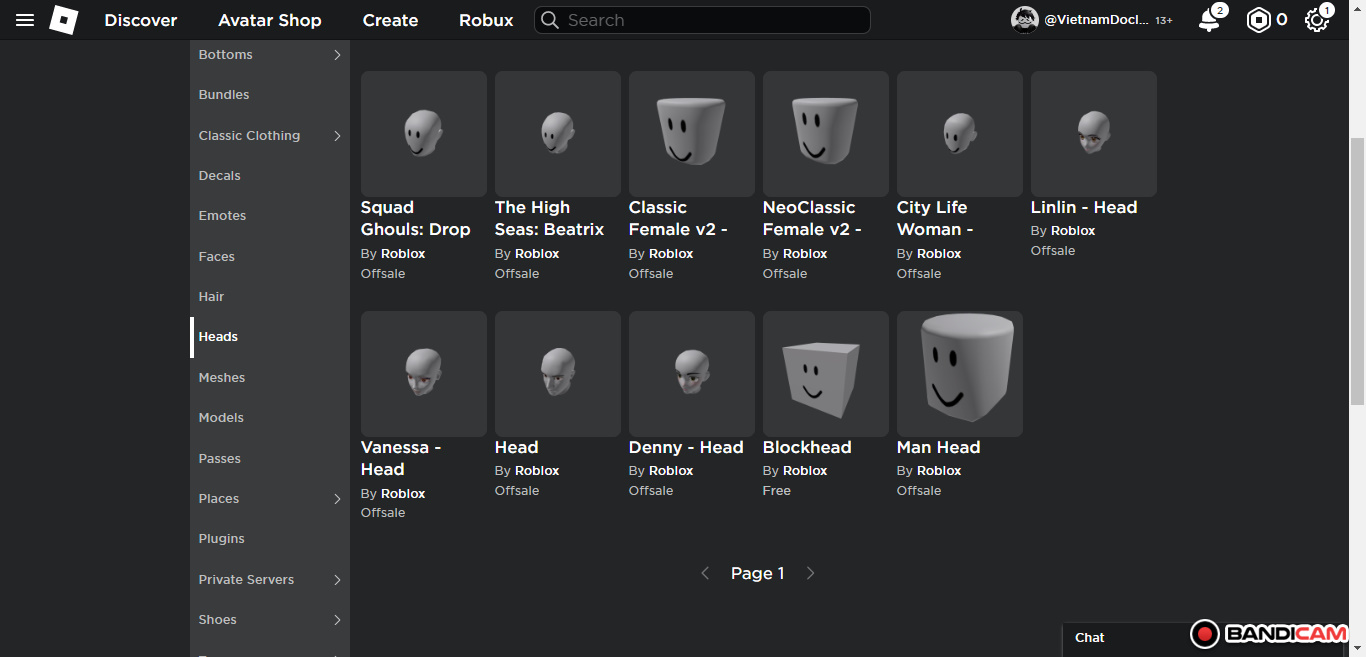
Task: Expand the Private Servers category
Action: click(x=337, y=580)
